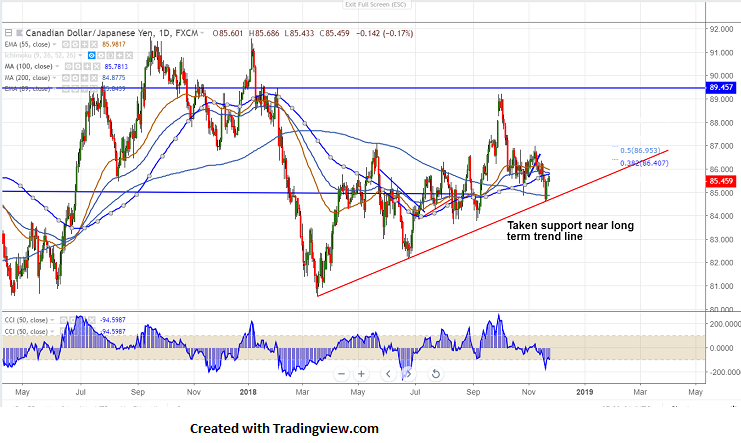Open settings gear for EMA (55, close)
Viewport: 741px width, 443px height.
[75, 44]
